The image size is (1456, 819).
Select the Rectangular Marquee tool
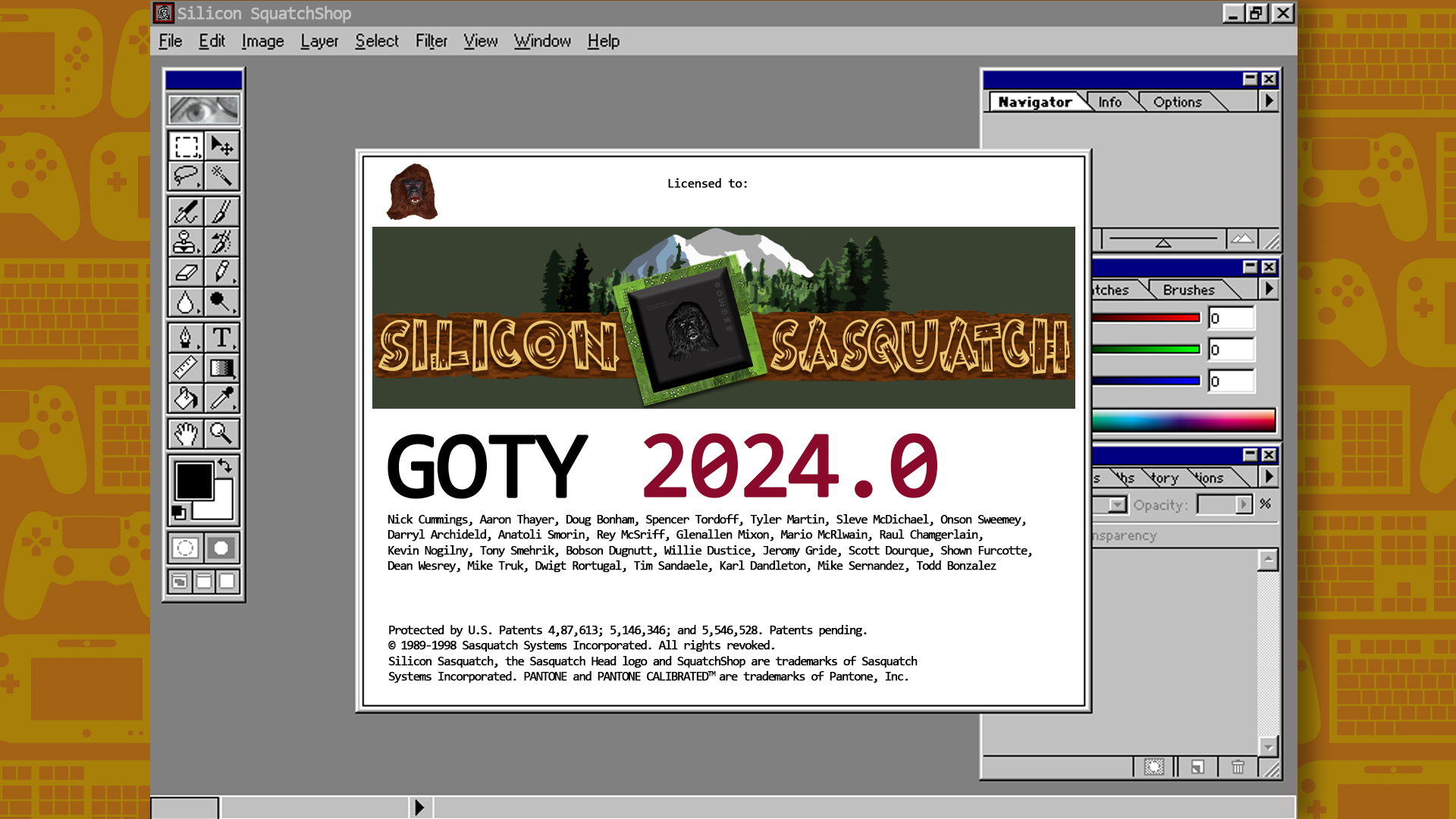pyautogui.click(x=186, y=146)
